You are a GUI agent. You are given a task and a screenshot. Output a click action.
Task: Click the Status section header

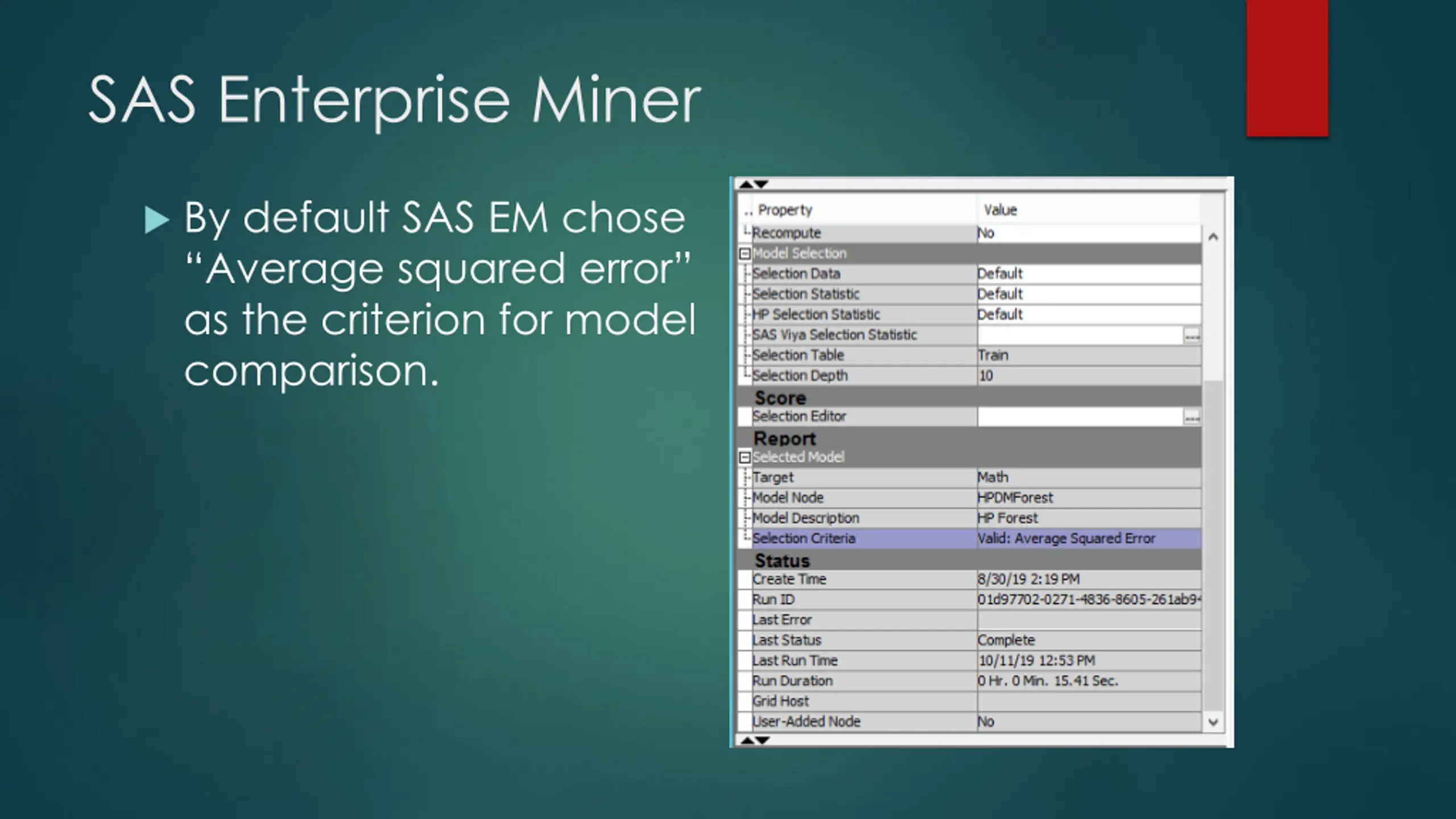pyautogui.click(x=970, y=560)
